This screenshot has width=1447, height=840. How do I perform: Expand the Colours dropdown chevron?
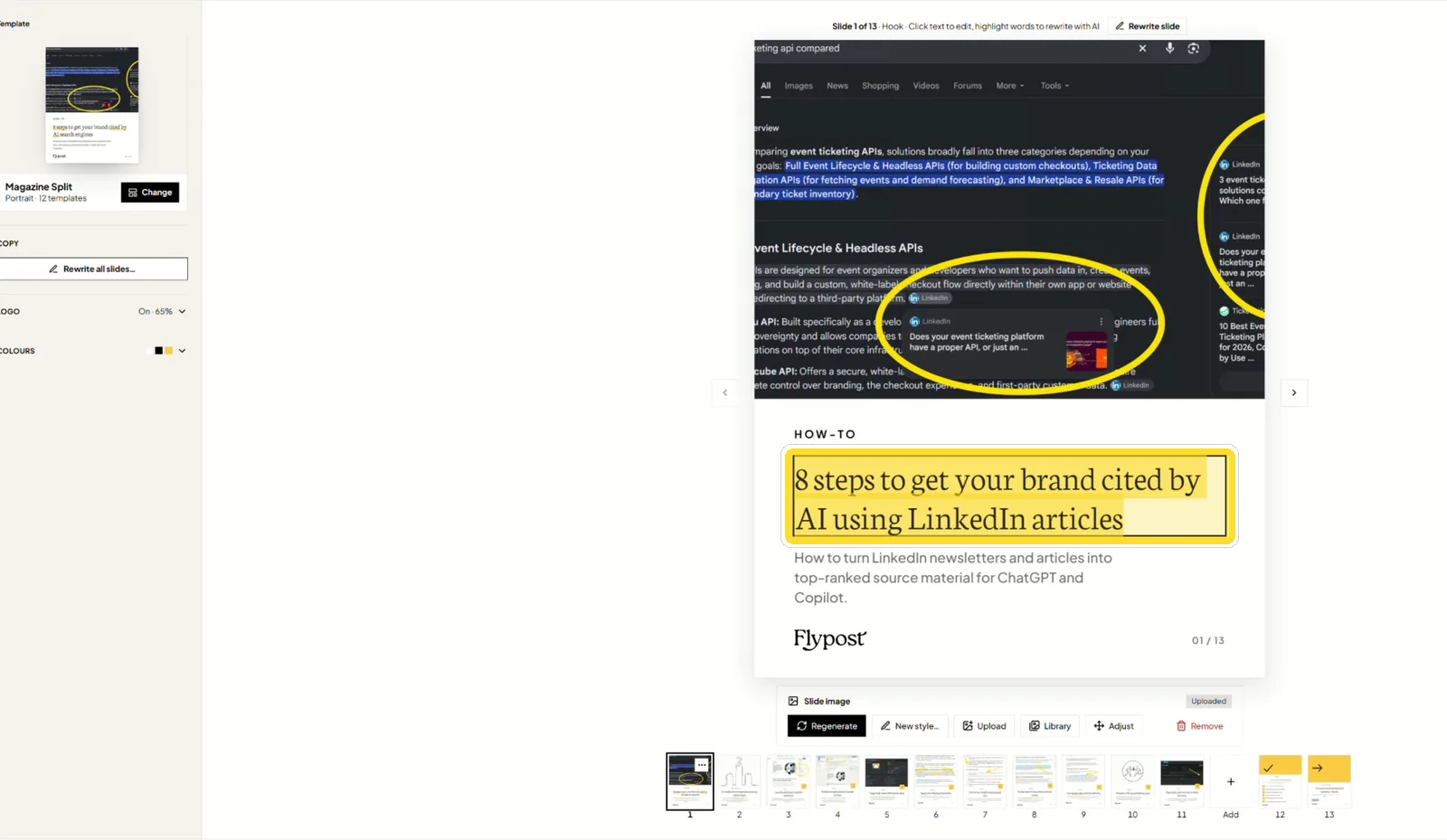pos(182,351)
